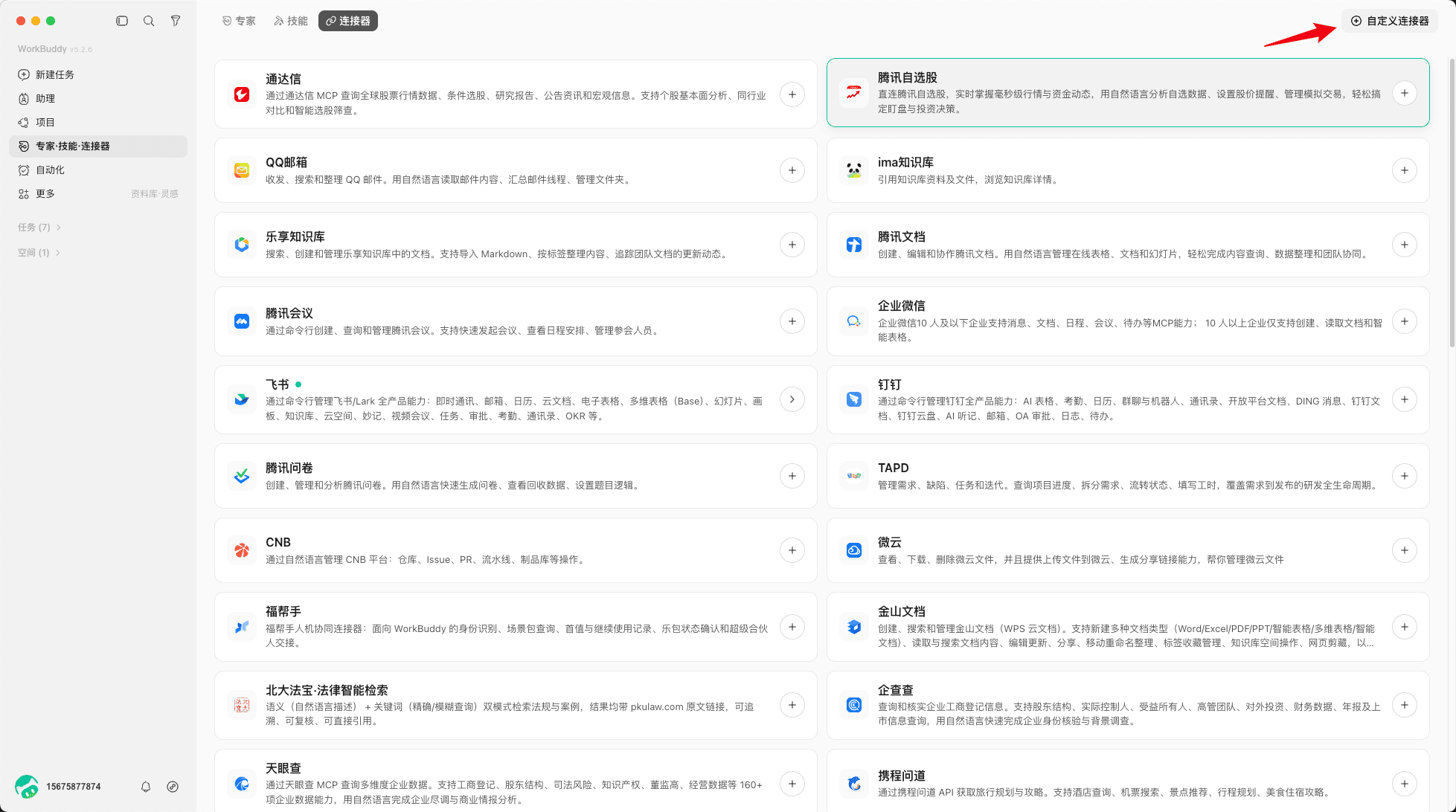Add the 天眼查 connector
The image size is (1456, 812).
point(792,784)
